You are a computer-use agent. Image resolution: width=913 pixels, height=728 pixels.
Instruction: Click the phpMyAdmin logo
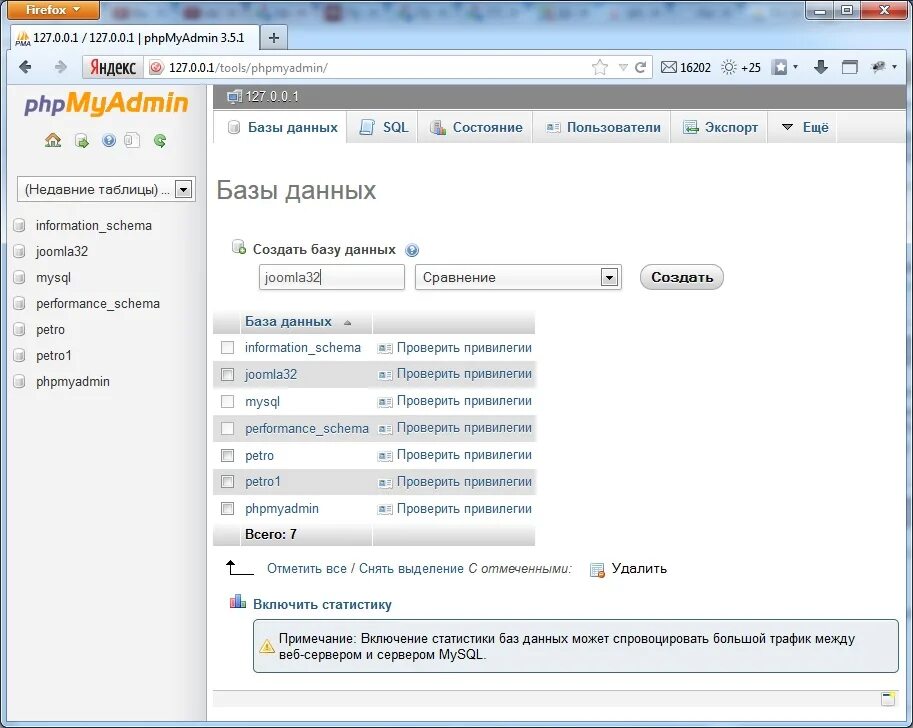click(106, 104)
